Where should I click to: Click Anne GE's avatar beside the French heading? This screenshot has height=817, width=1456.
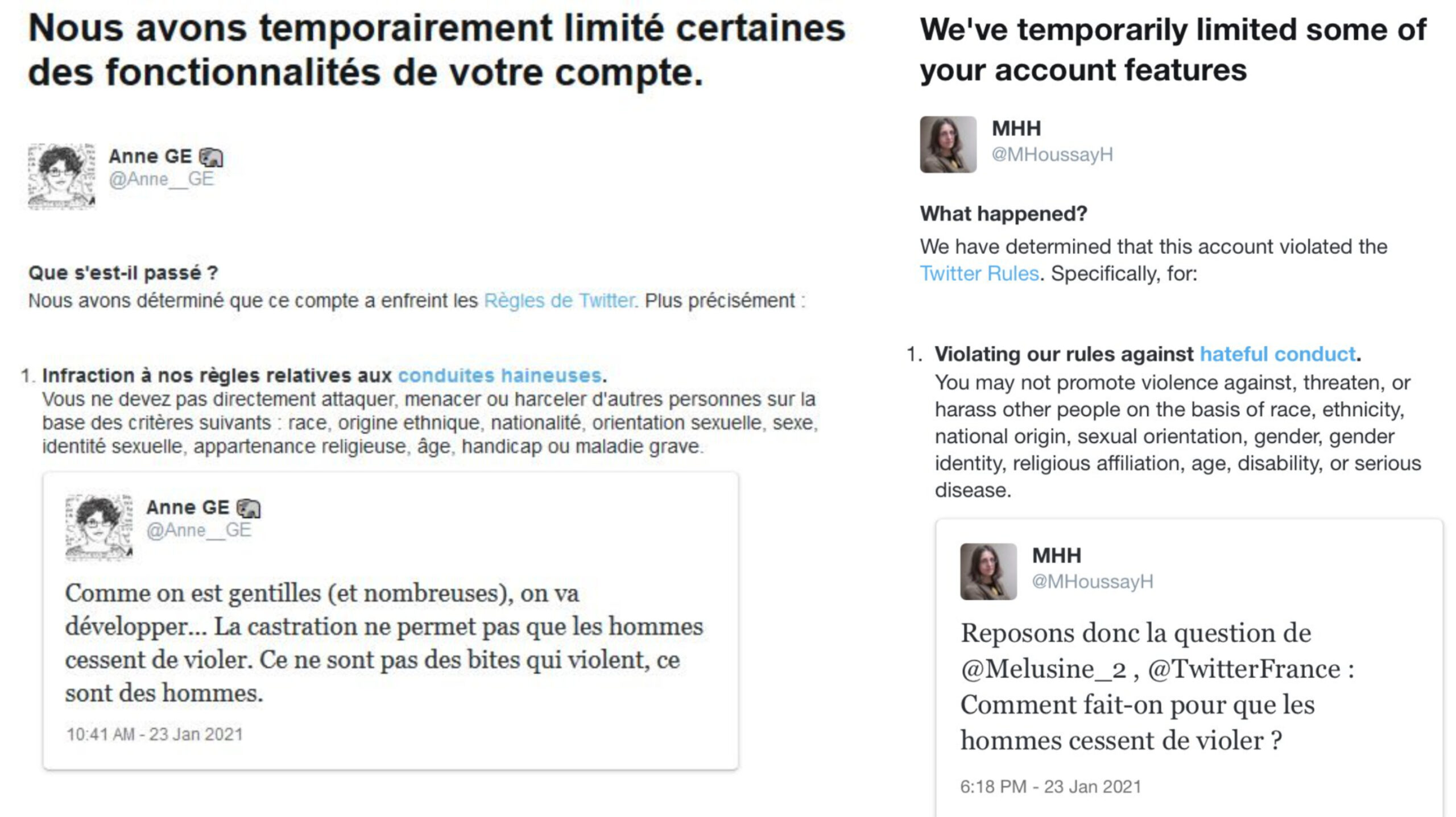click(x=61, y=176)
